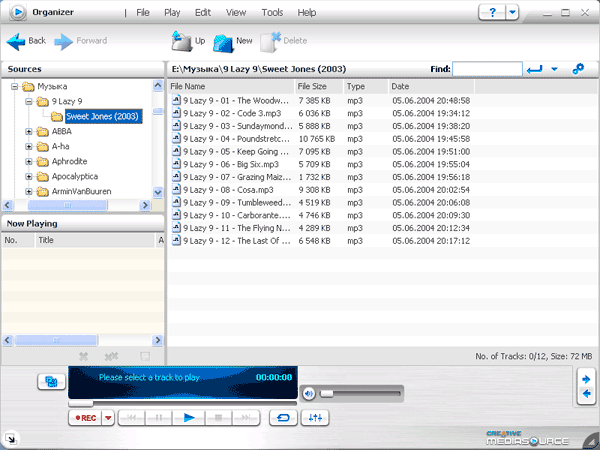Skip to next track
Viewport: 600px width, 450px height.
point(246,418)
